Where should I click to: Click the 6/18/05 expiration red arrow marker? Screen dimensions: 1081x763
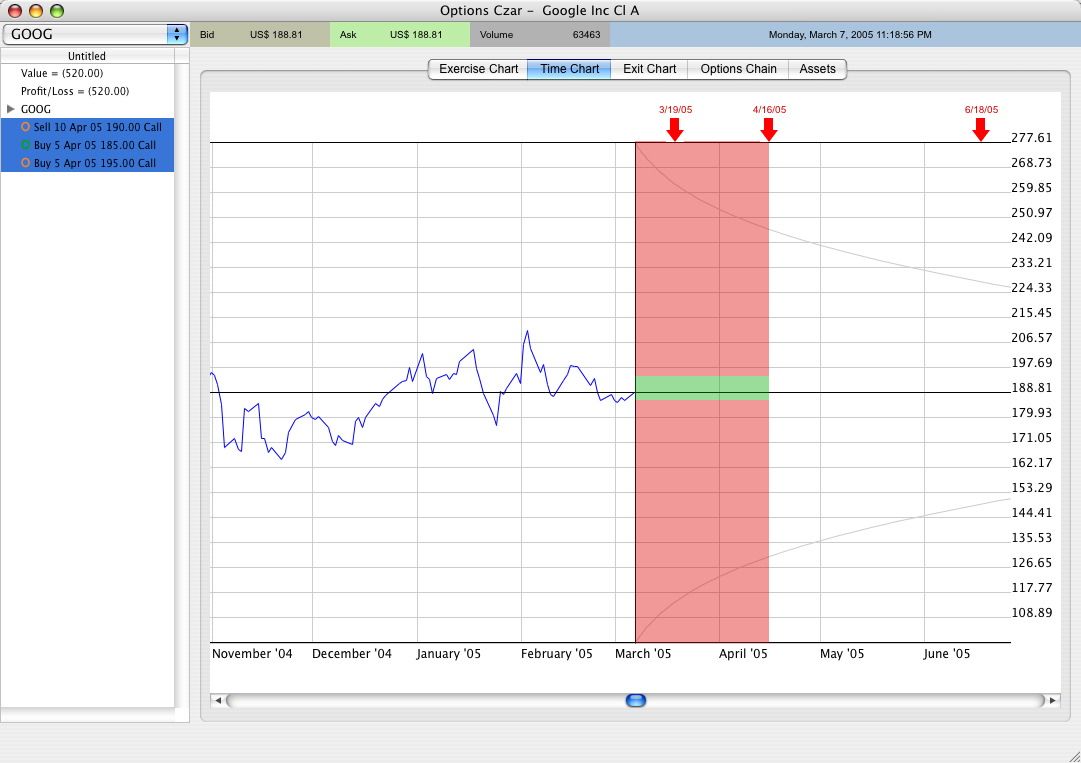click(981, 129)
